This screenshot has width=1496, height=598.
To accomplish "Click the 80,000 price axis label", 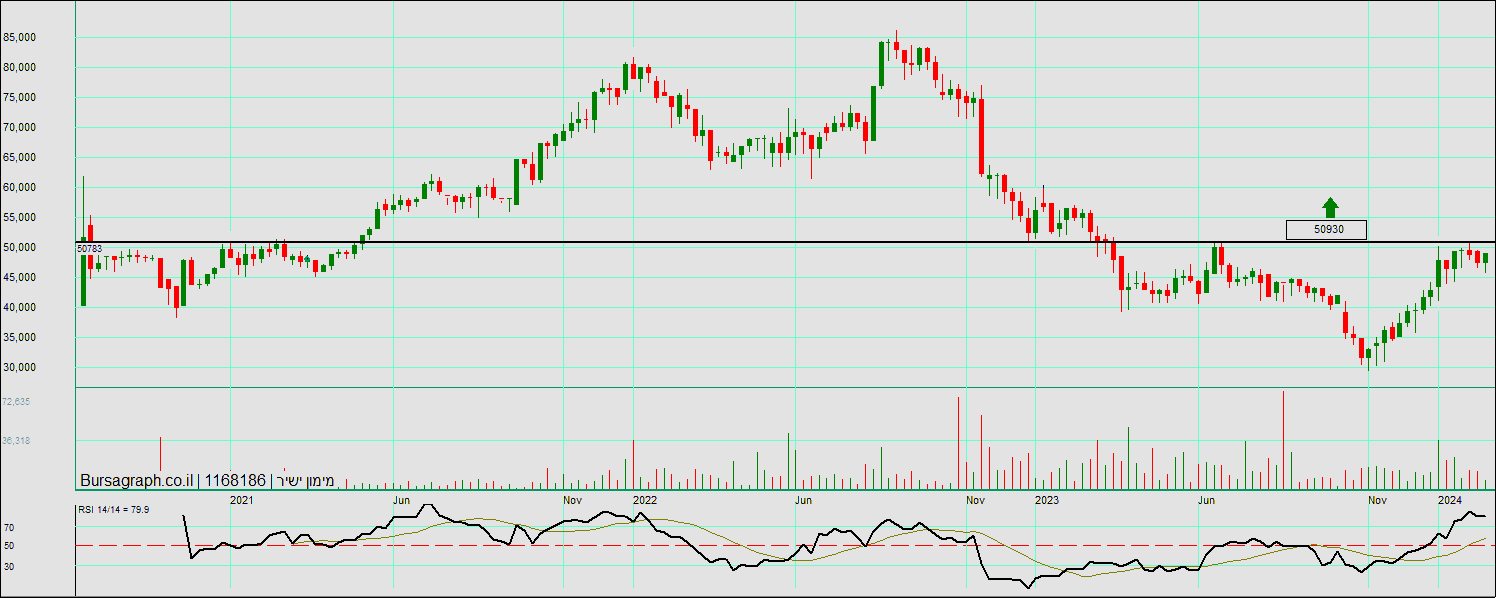I will (20, 67).
